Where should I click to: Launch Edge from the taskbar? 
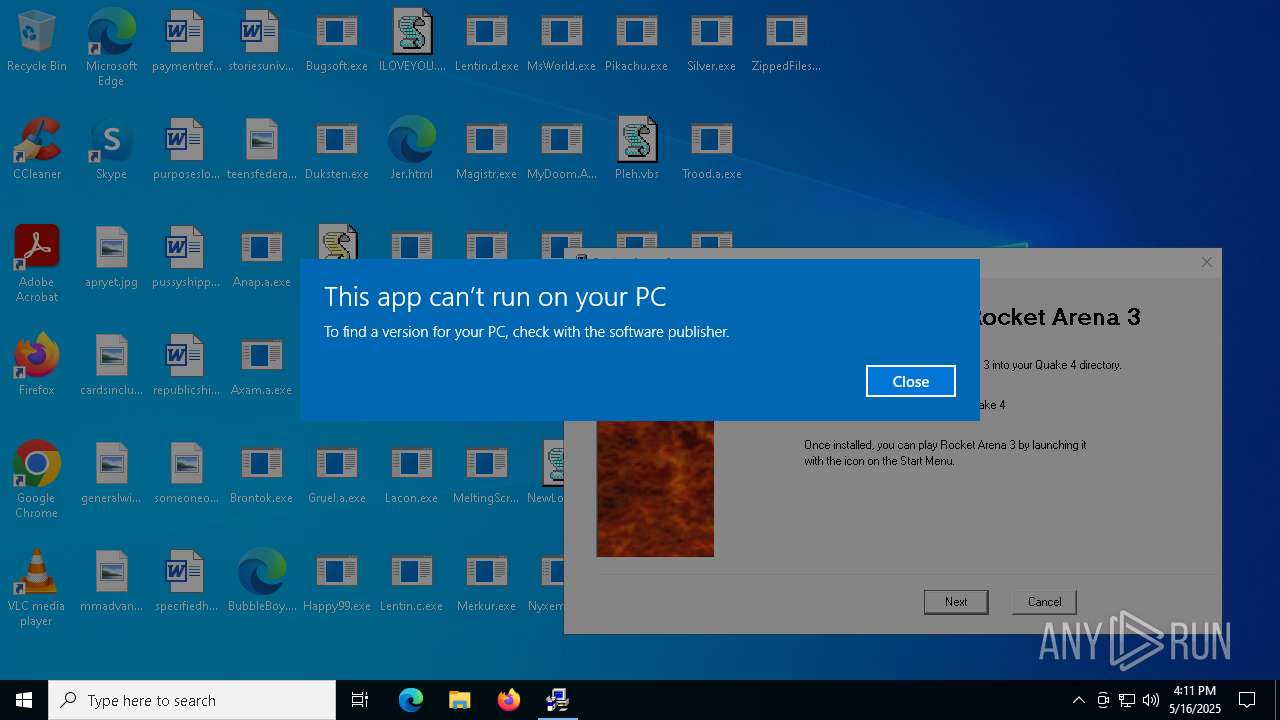[411, 700]
